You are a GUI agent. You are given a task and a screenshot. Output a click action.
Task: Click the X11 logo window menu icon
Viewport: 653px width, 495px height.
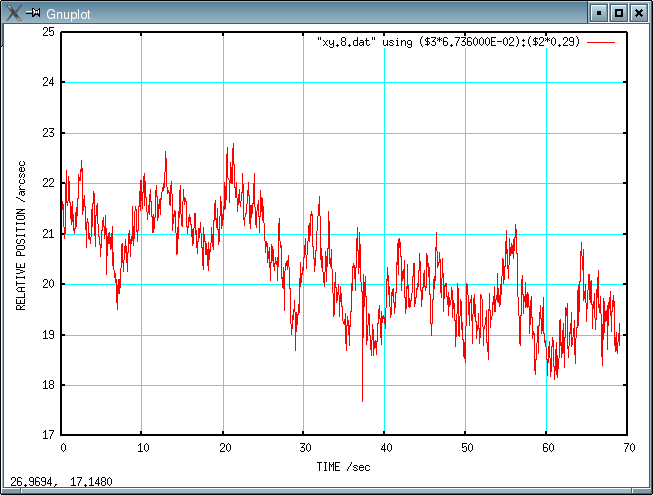click(x=13, y=13)
